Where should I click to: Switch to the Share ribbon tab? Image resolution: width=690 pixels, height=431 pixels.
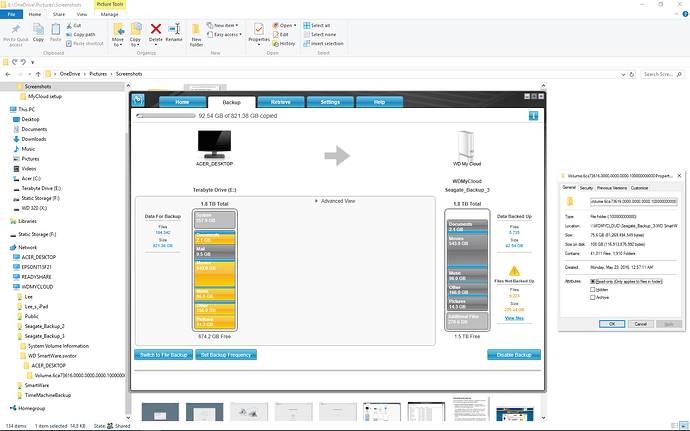click(59, 15)
